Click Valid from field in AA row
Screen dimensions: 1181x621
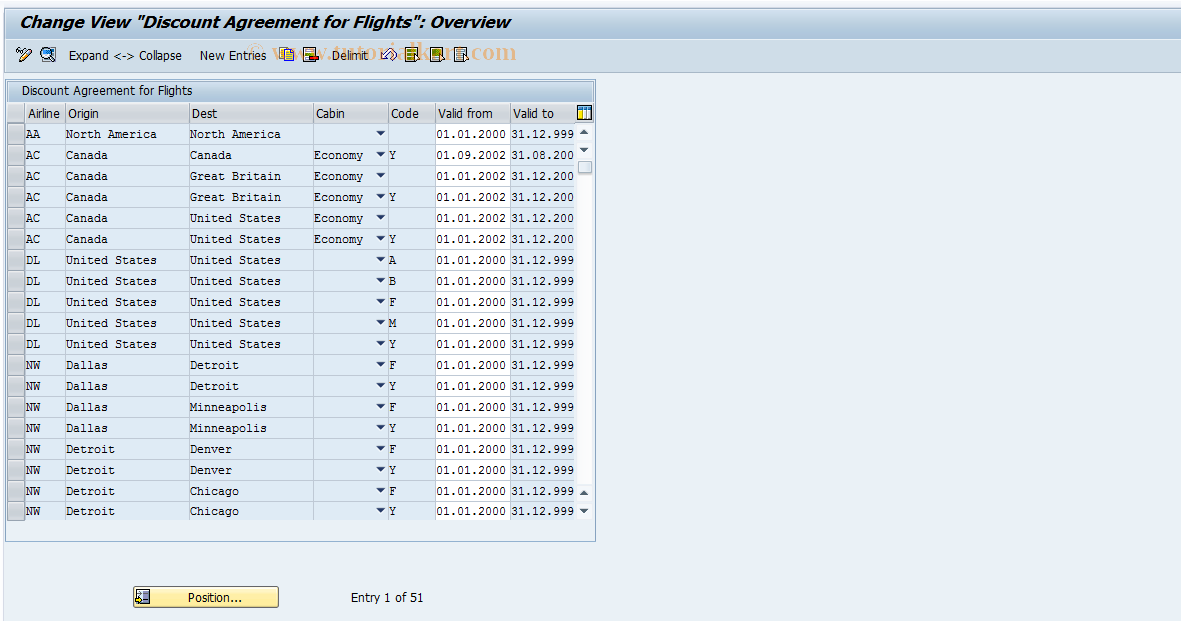(472, 134)
